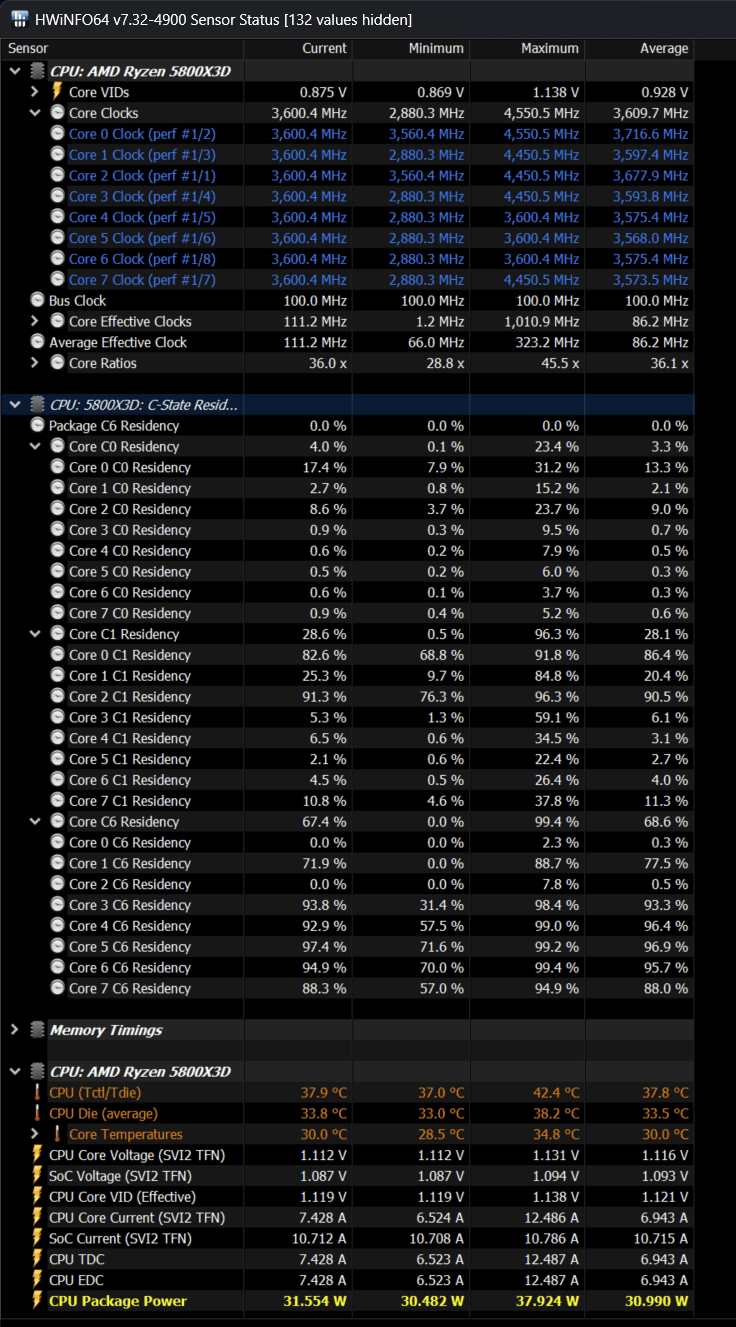Expand the Core Temperatures row

pos(34,1134)
